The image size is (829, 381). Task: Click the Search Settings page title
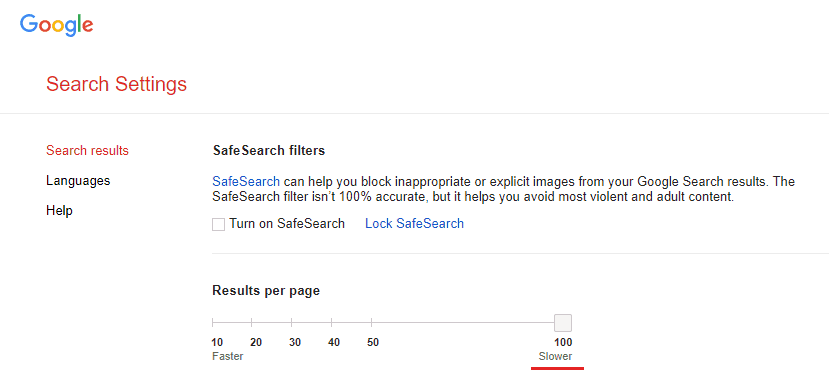coord(116,84)
